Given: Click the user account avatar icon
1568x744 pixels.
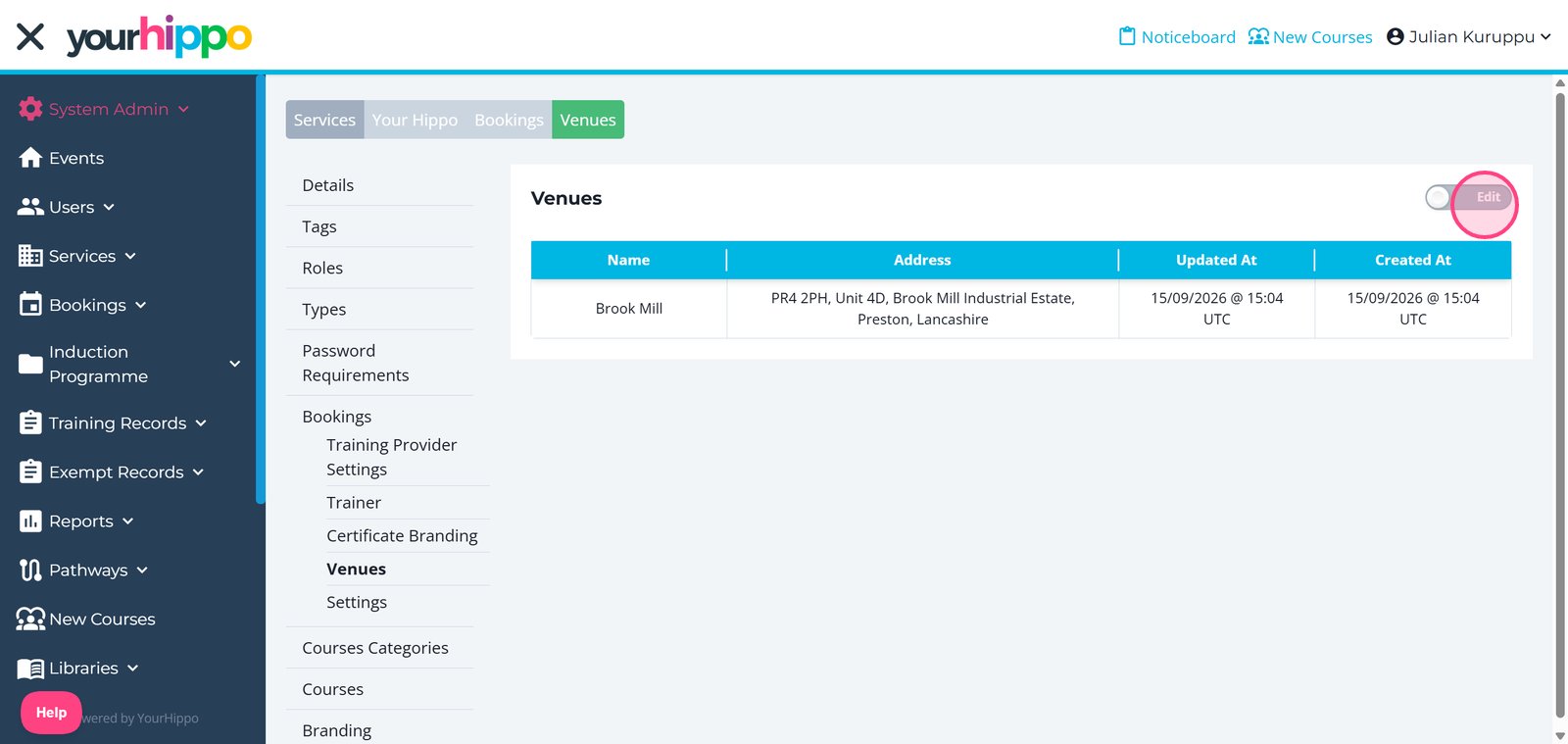Looking at the screenshot, I should pos(1396,36).
